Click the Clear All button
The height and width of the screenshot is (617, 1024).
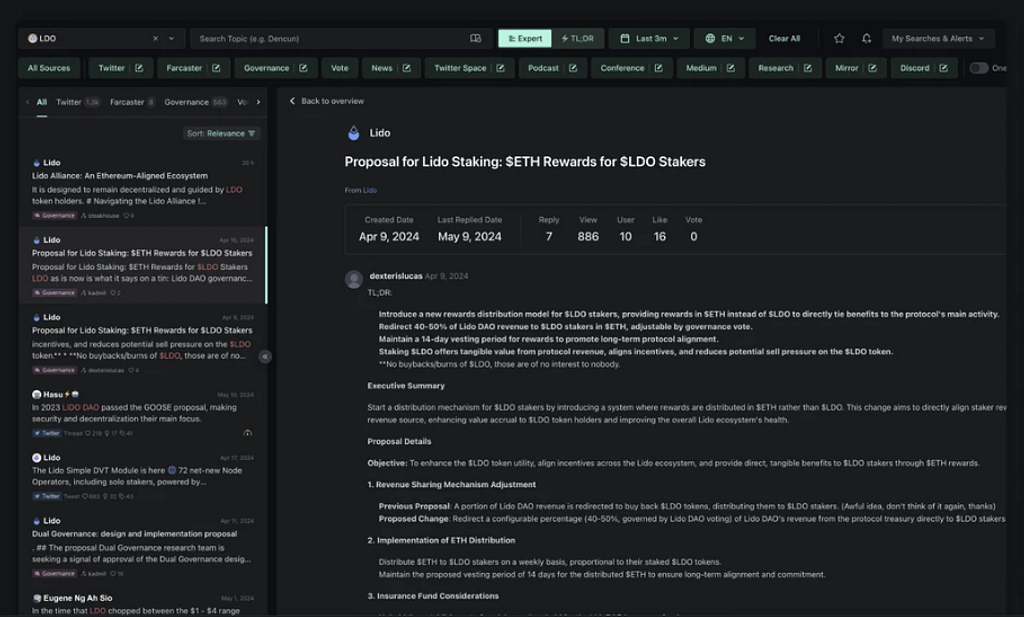[x=784, y=39]
